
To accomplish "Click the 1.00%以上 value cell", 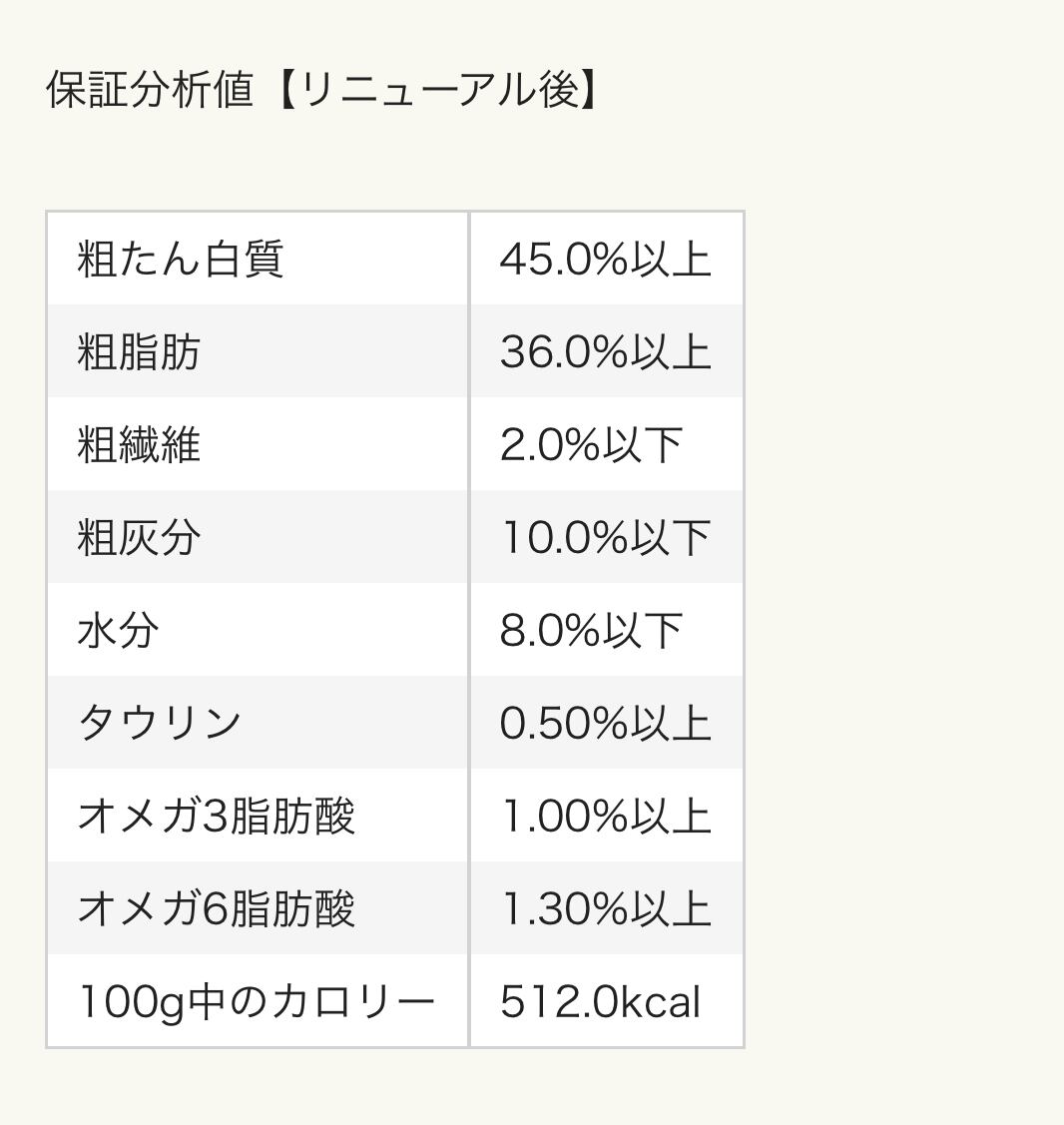I will 605,816.
